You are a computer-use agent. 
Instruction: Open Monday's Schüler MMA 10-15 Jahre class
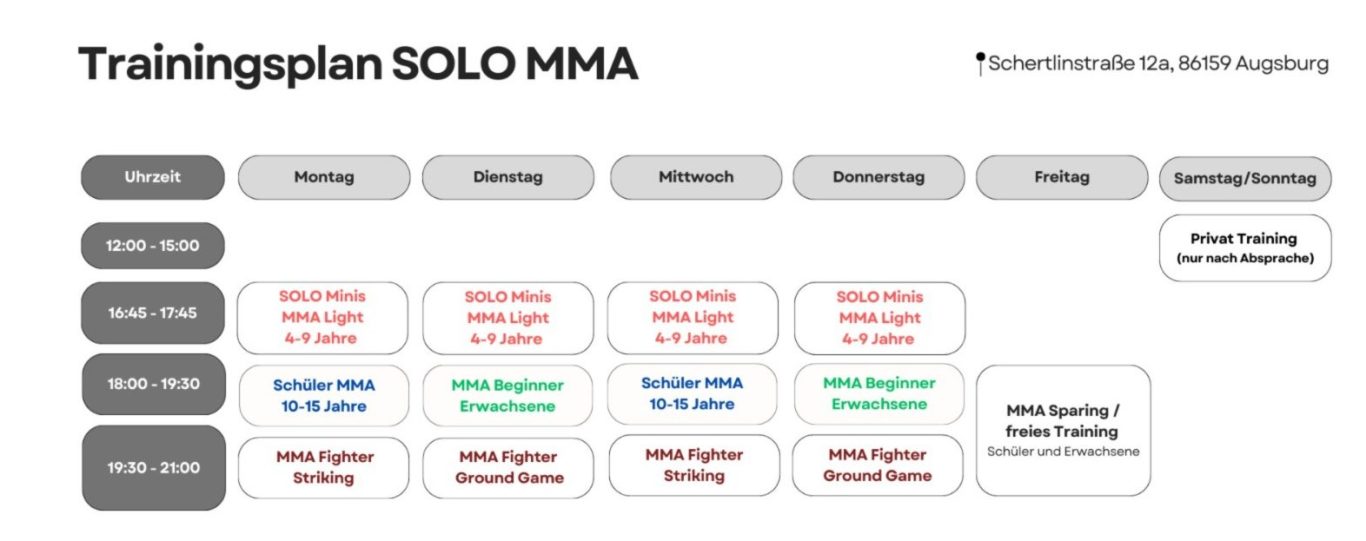(x=322, y=396)
